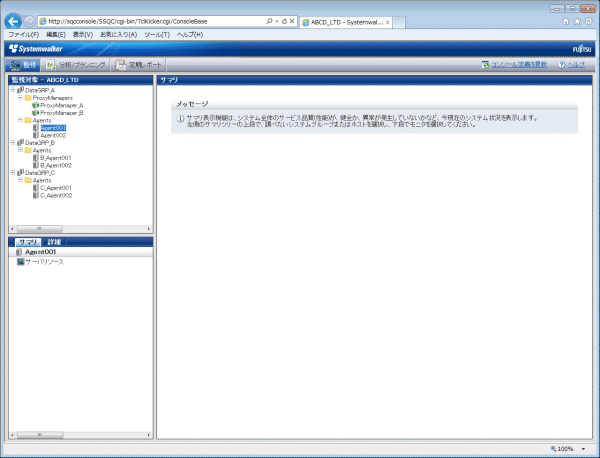Click C_Agent002 server icon

click(x=36, y=195)
